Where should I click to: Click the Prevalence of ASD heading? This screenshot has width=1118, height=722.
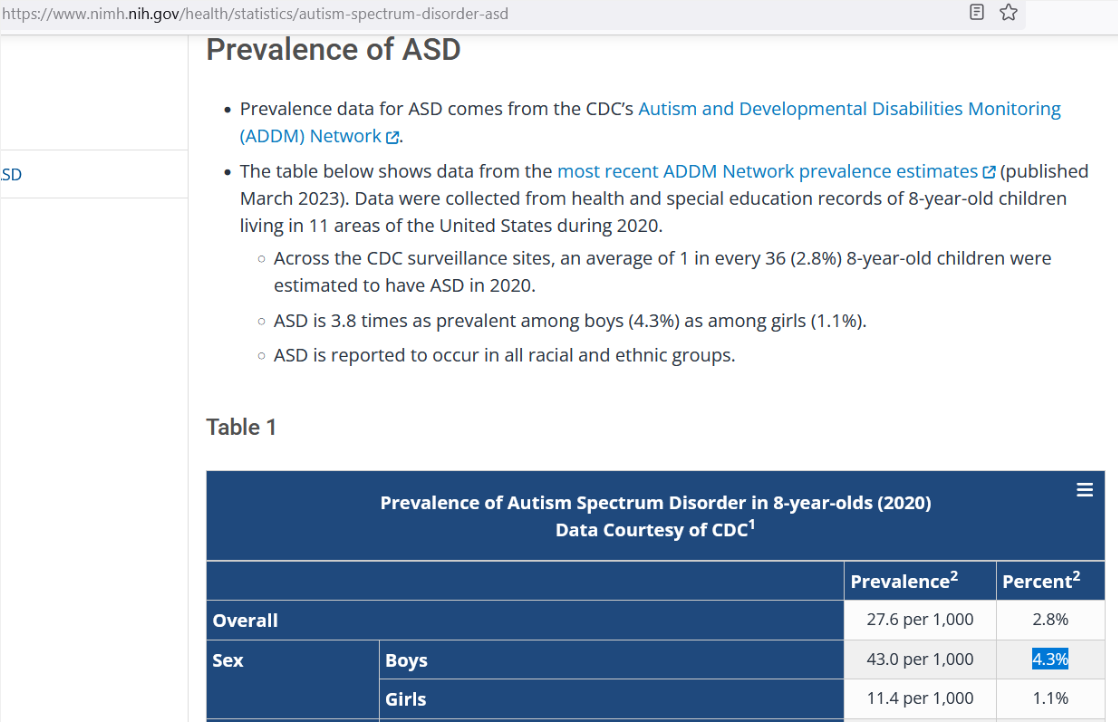[x=333, y=50]
